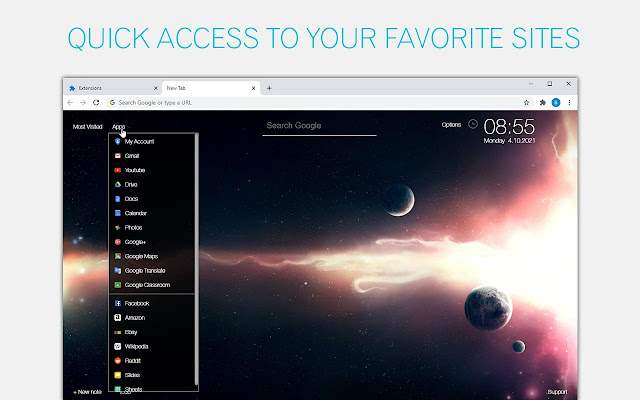Click the 08:55 clock display

click(509, 127)
